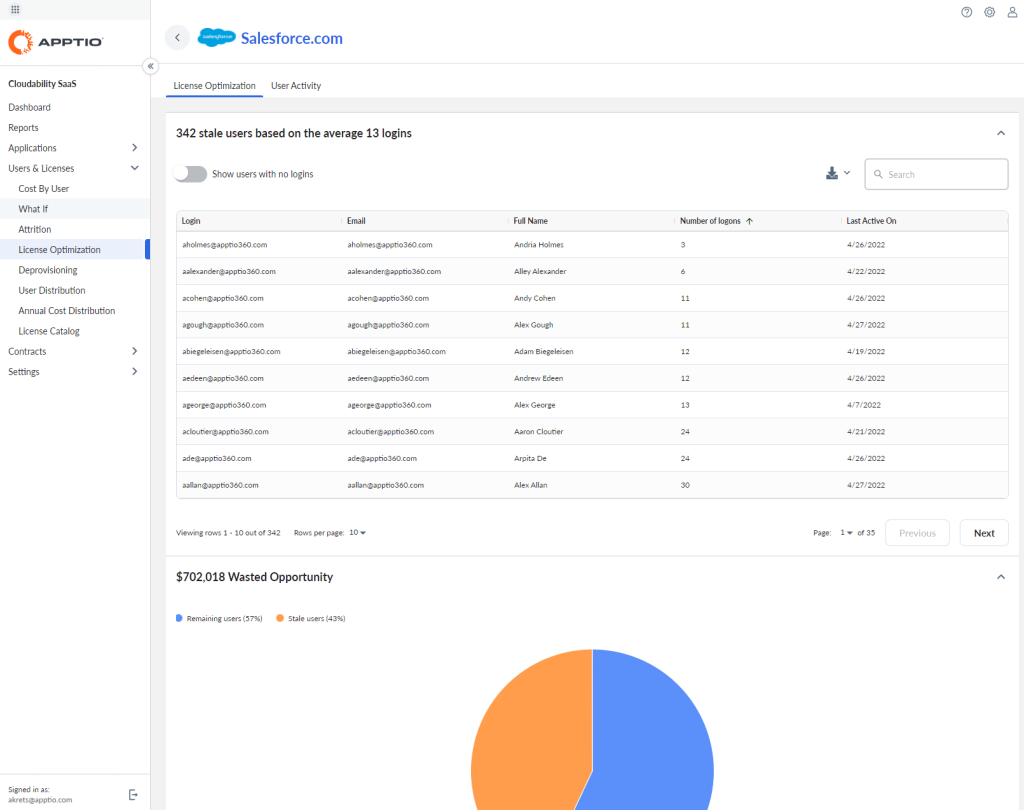Viewport: 1024px width, 810px height.
Task: Click the back arrow beside Salesforce.com
Action: (177, 37)
